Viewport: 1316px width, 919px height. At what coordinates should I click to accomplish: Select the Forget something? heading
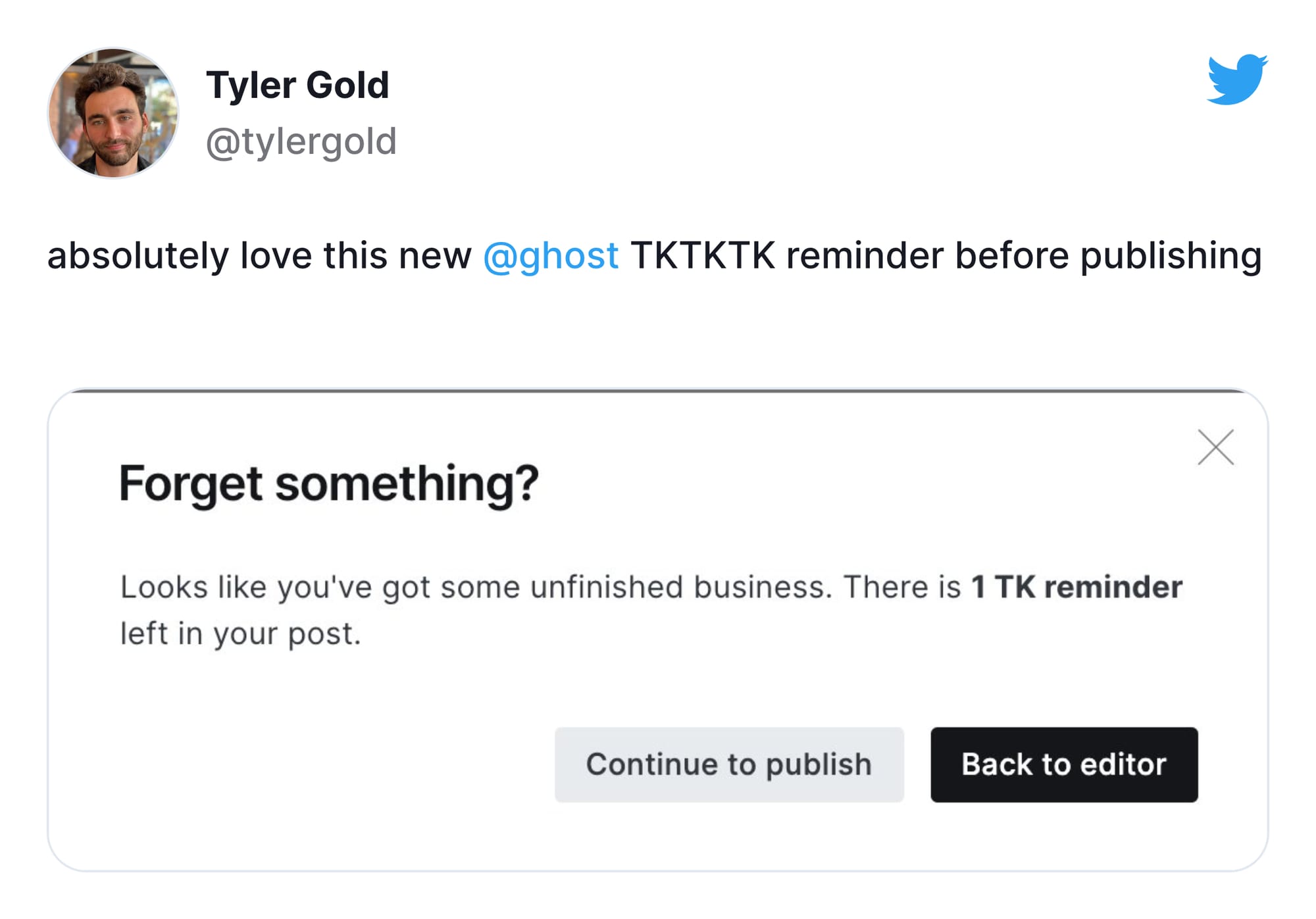coord(329,484)
